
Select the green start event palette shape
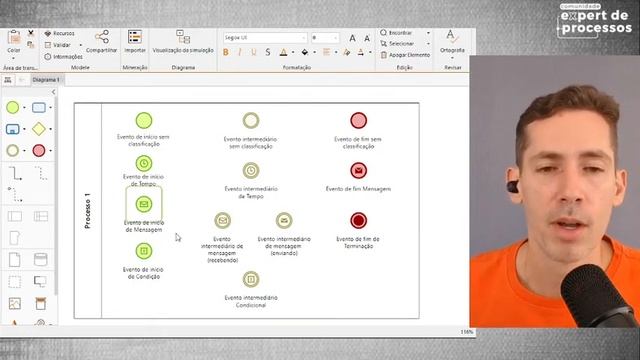(x=13, y=108)
